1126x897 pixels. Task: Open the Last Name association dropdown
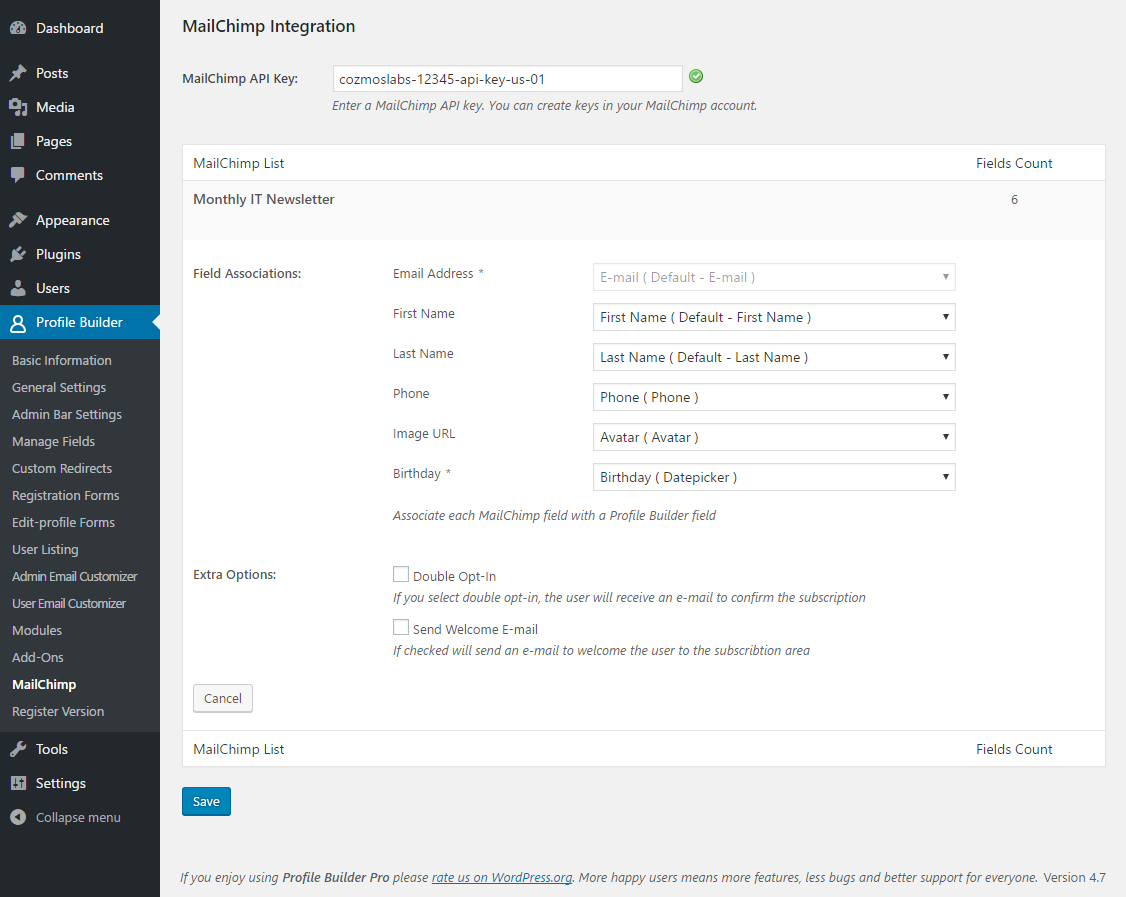(774, 357)
